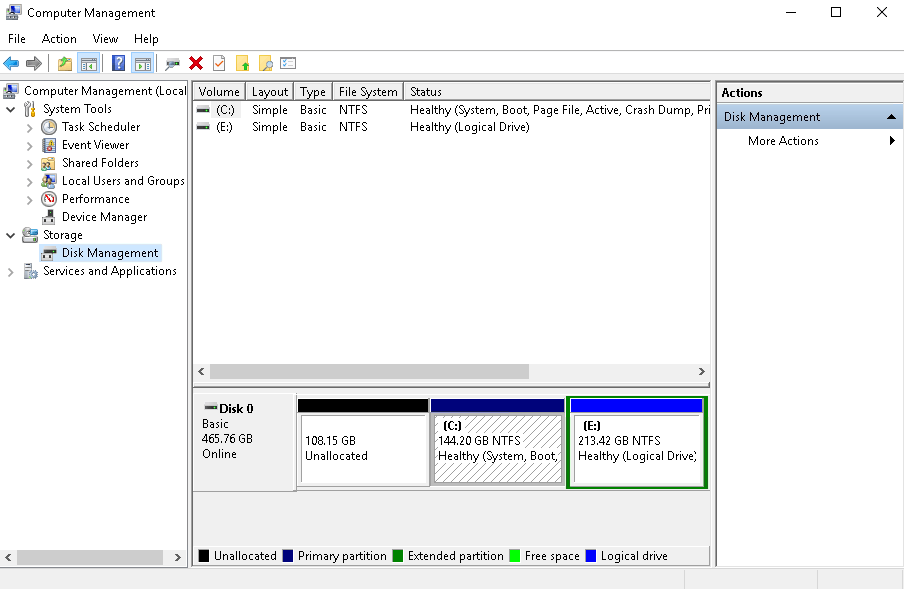This screenshot has height=589, width=904.
Task: Click More Actions in the Actions pane
Action: tap(783, 141)
